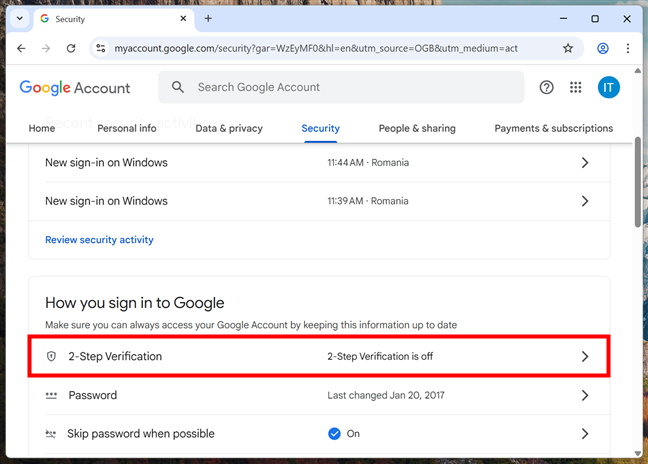Open 11:39 AM New sign-in on Windows
The image size is (648, 464).
point(319,201)
